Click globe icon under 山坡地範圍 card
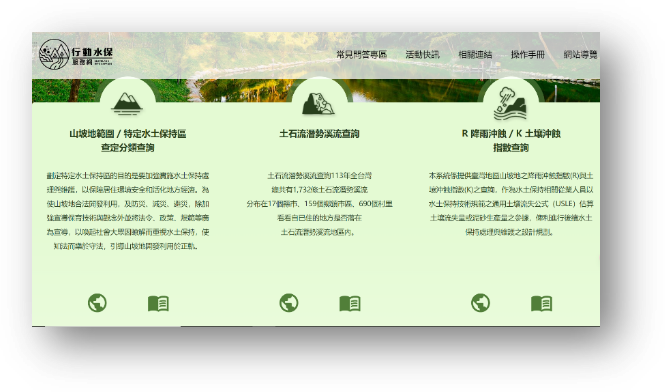This screenshot has height=392, width=665. tap(97, 303)
